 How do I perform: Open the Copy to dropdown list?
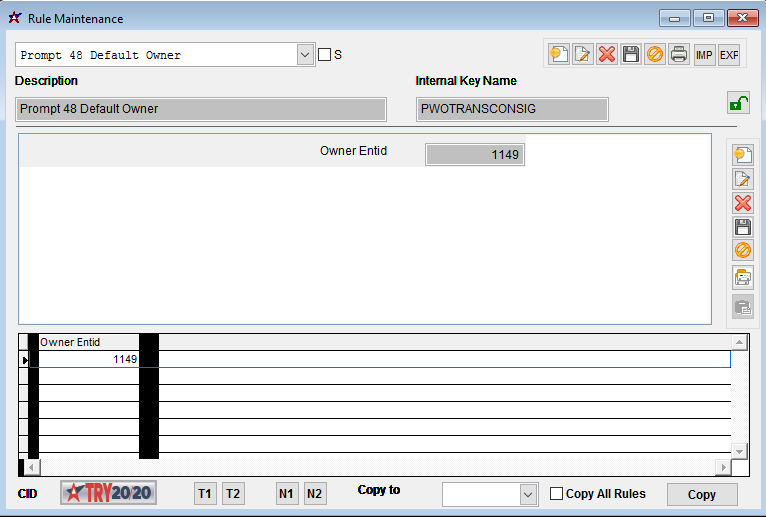point(528,495)
